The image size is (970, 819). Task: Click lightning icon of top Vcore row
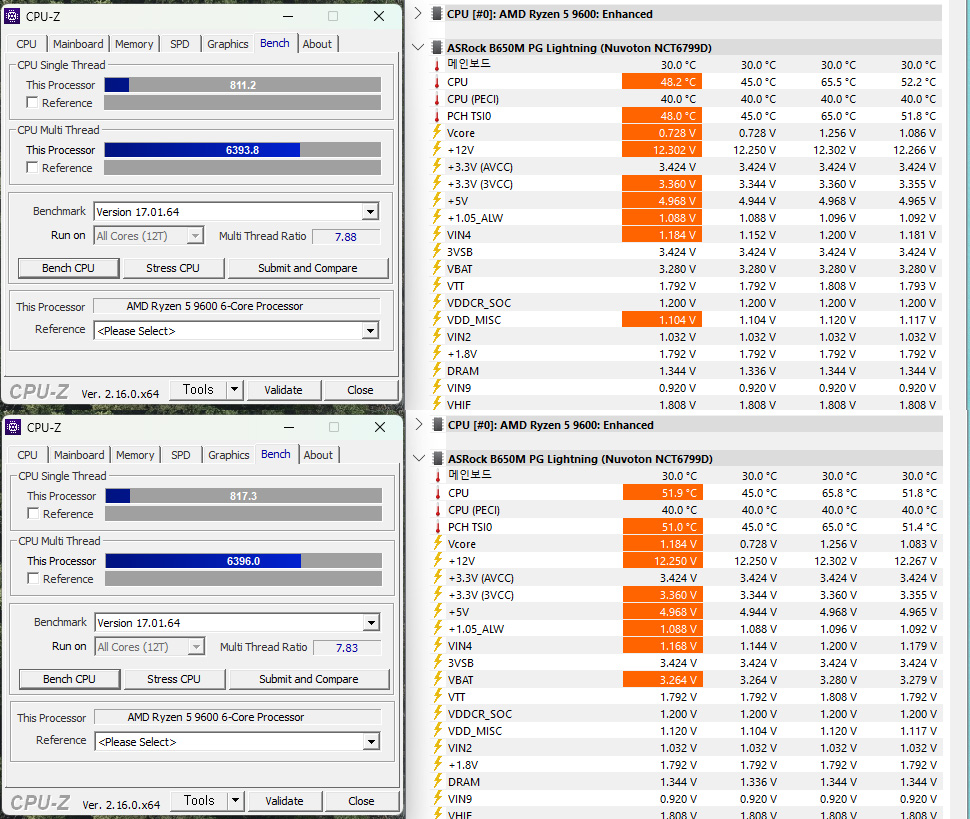[437, 132]
